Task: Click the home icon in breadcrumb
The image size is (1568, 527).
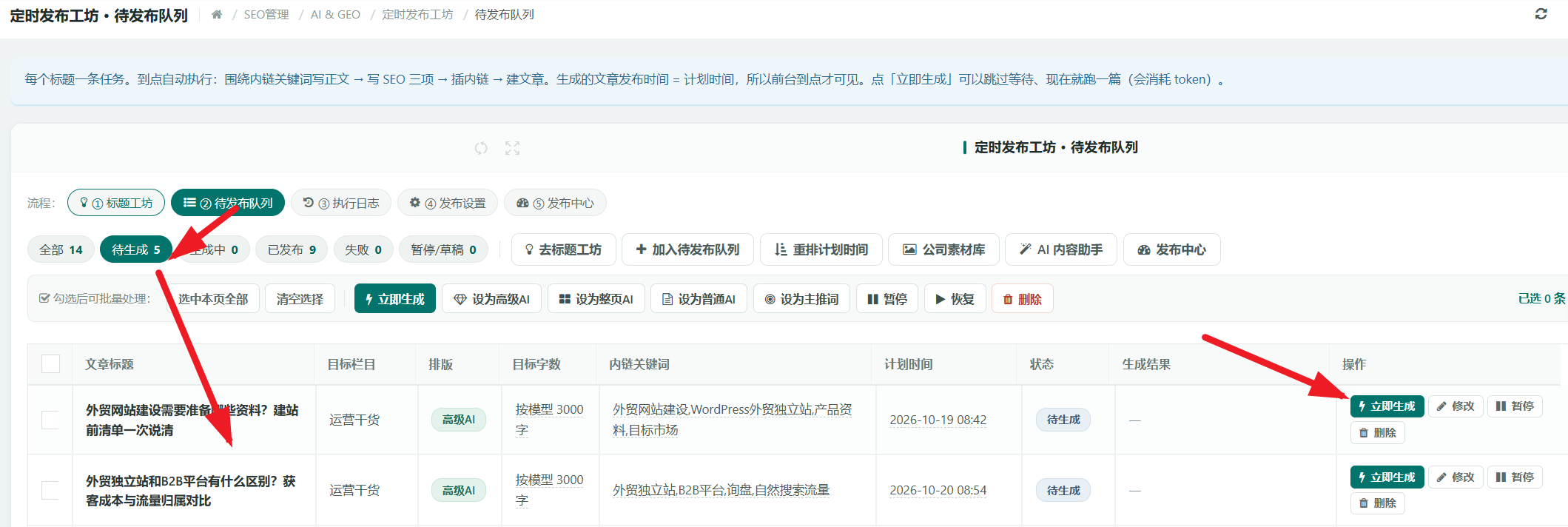Action: pos(217,15)
